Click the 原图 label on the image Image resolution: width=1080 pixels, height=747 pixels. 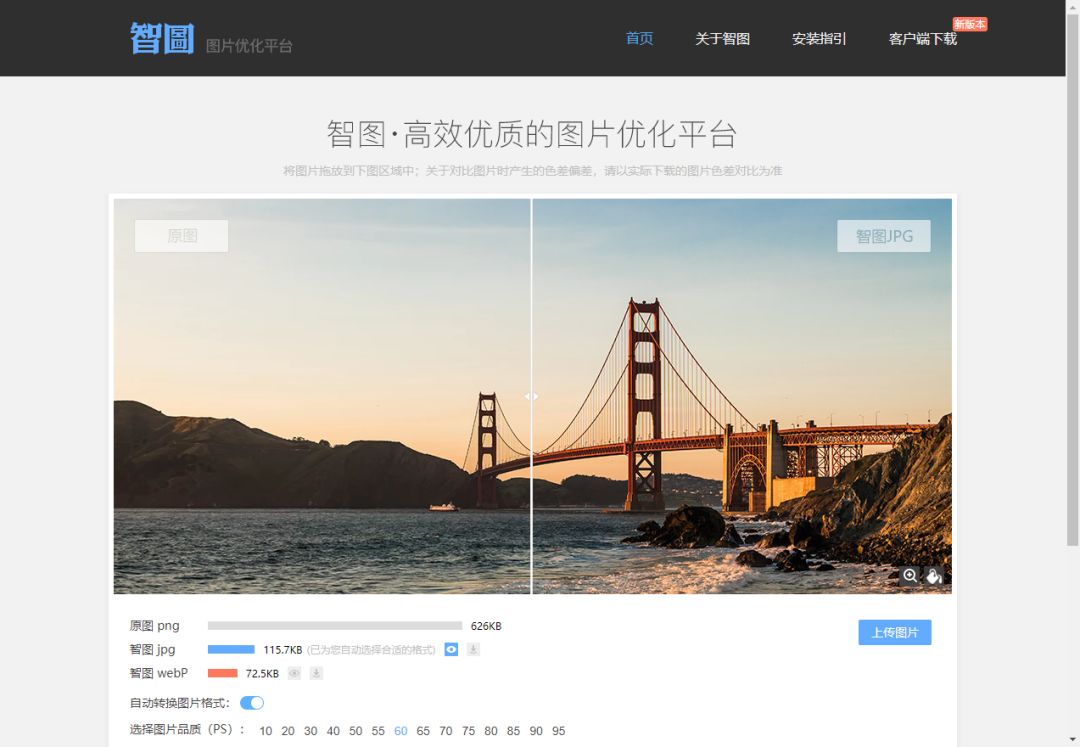[x=181, y=236]
